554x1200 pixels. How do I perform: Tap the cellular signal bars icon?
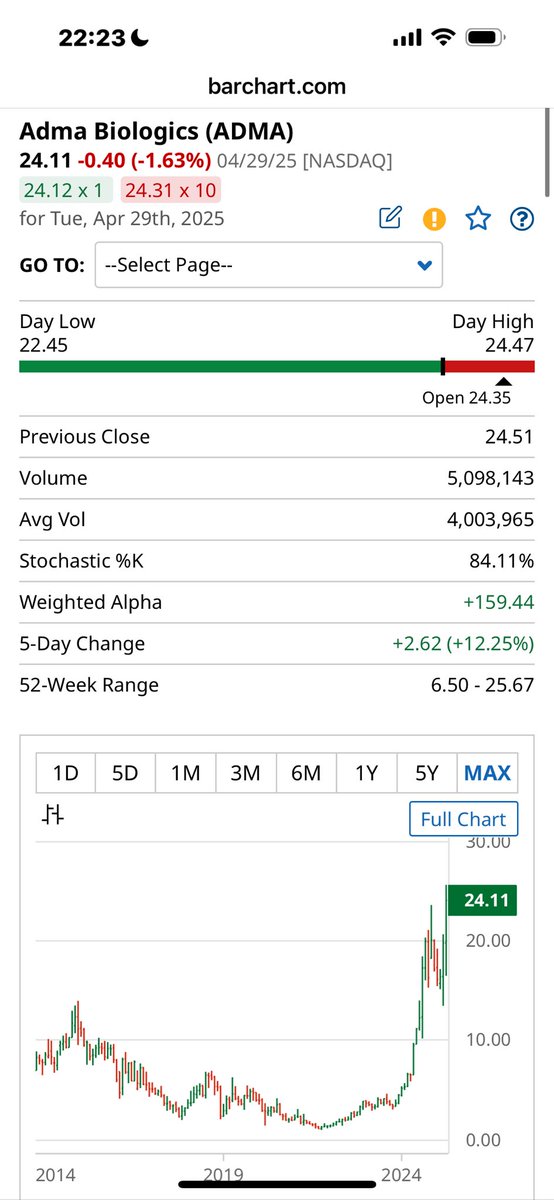[407, 38]
